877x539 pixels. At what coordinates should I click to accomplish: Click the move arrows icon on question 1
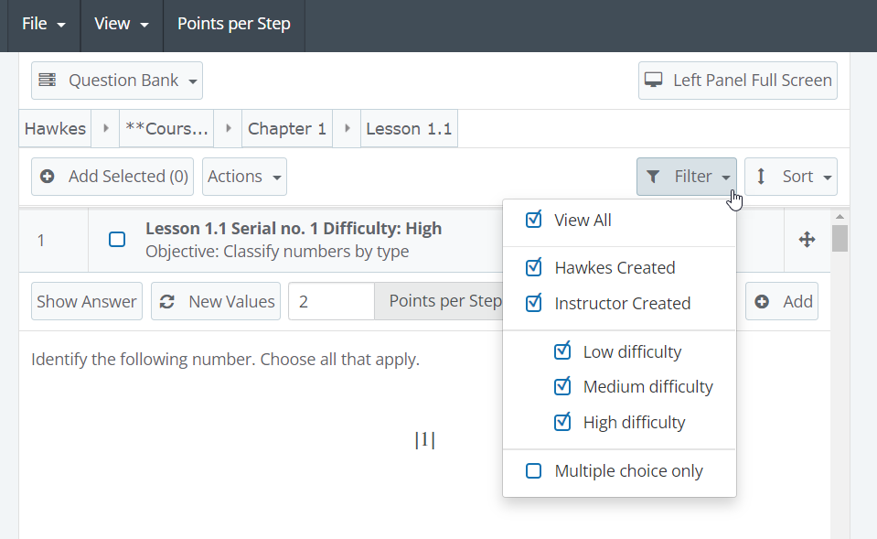point(807,240)
